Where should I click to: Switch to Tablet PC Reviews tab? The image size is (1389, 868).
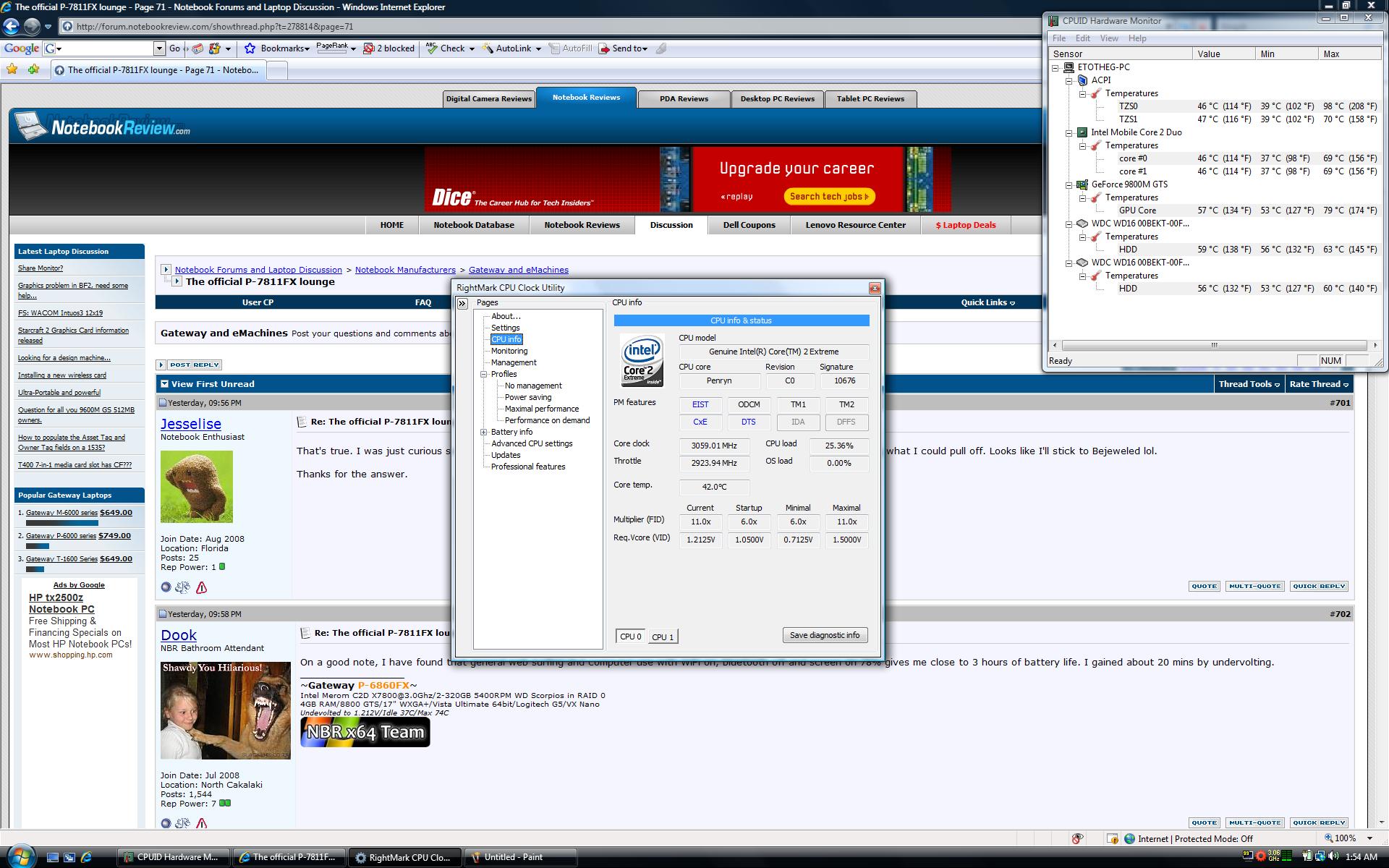pos(870,99)
